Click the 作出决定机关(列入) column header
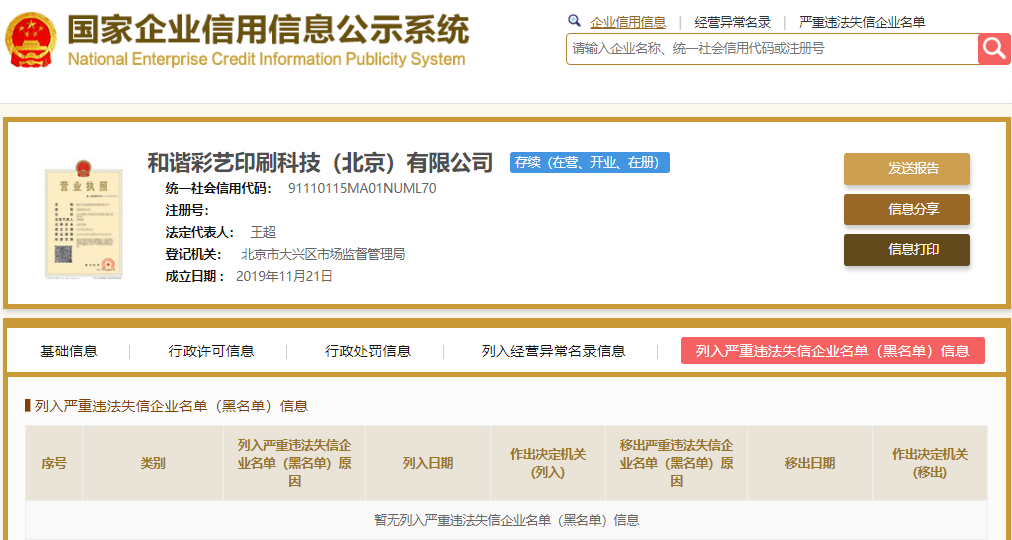1012x540 pixels. coord(548,463)
